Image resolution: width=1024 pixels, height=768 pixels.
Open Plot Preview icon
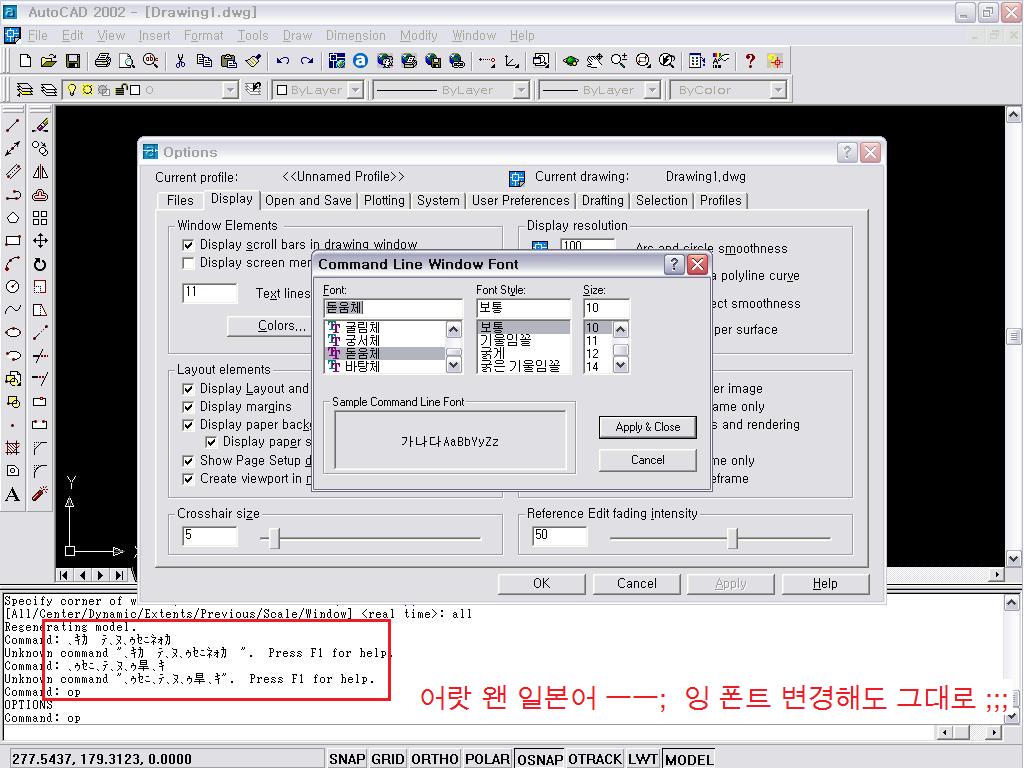127,61
